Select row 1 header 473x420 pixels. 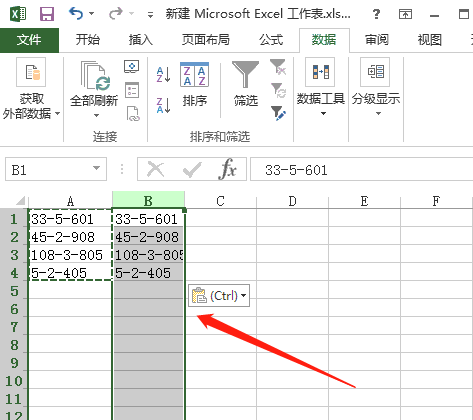click(14, 219)
